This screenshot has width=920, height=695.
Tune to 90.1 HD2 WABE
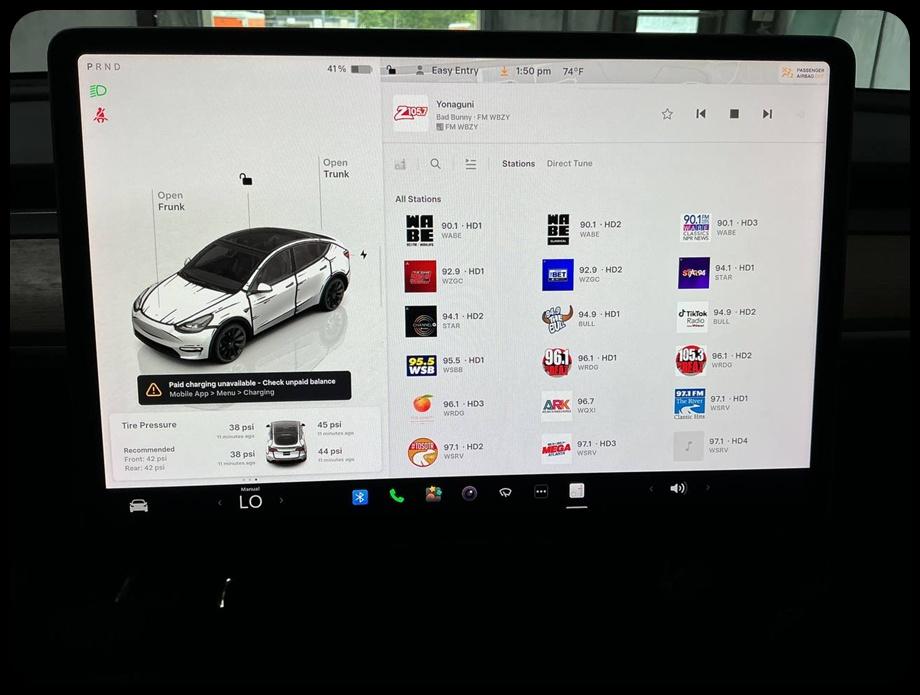[584, 229]
